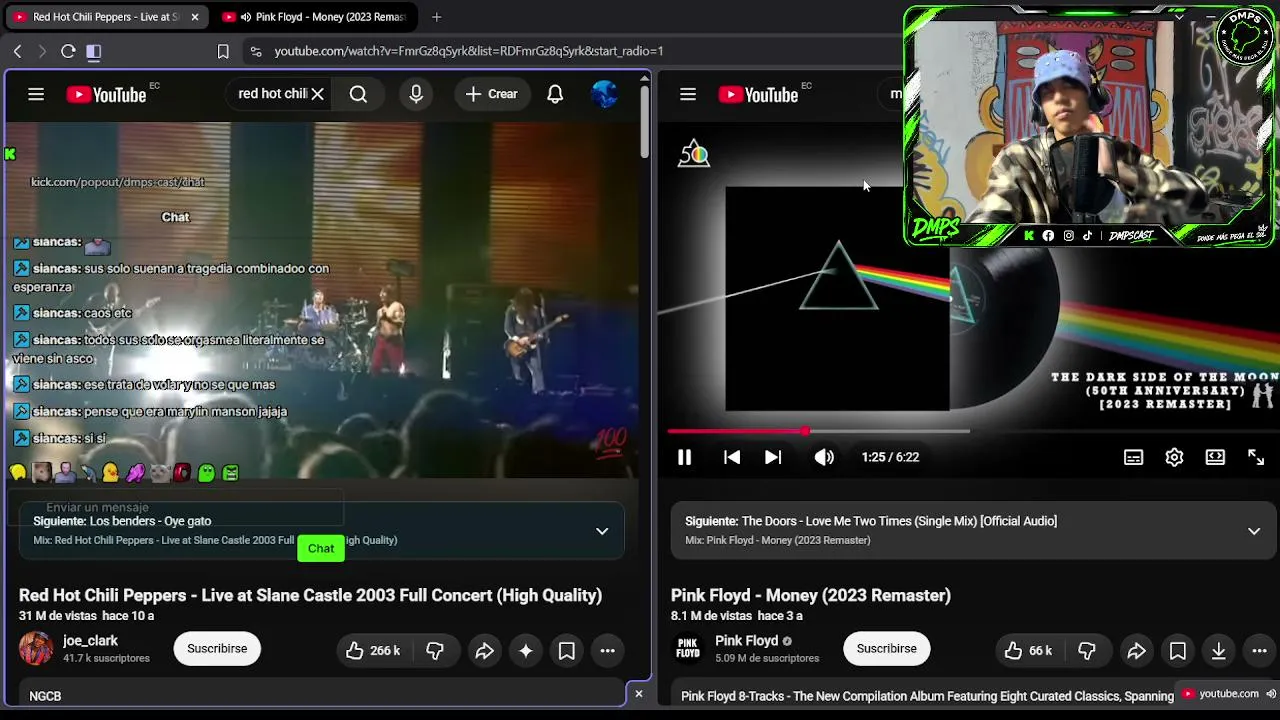Open the Pink Floyd channel name link
This screenshot has width=1280, height=720.
[x=746, y=641]
